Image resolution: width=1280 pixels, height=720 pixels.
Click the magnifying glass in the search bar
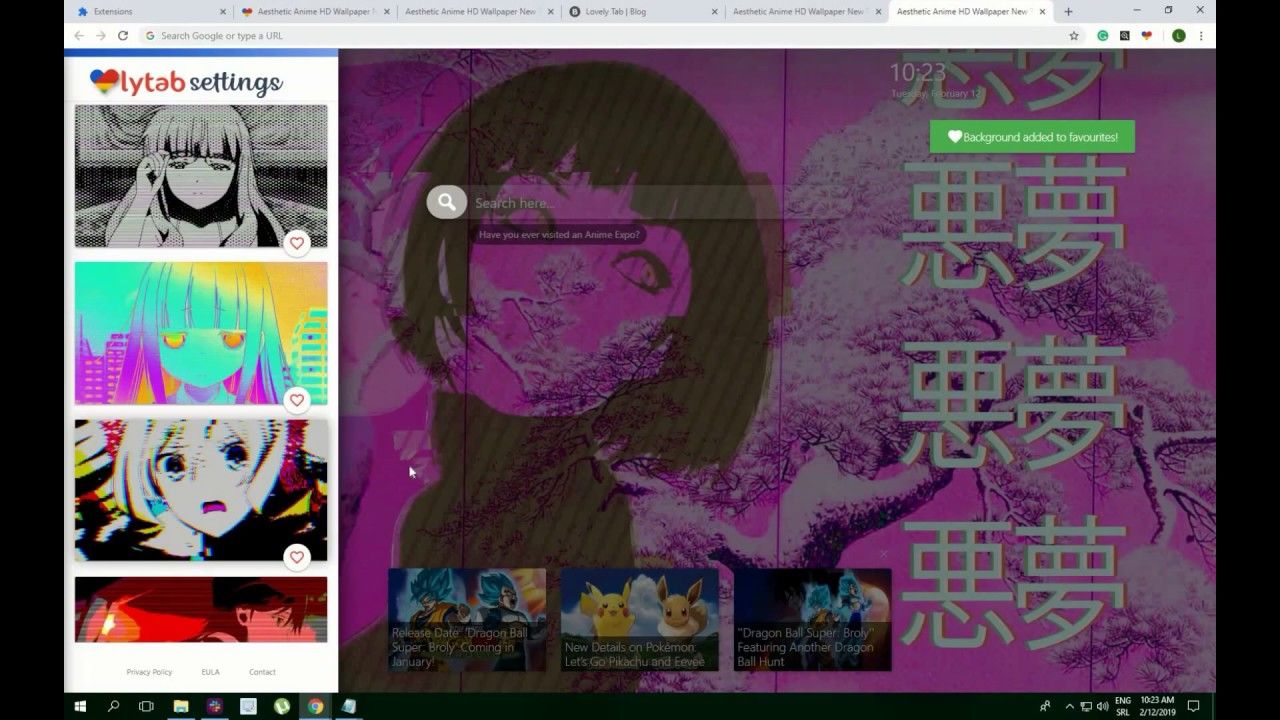click(446, 202)
